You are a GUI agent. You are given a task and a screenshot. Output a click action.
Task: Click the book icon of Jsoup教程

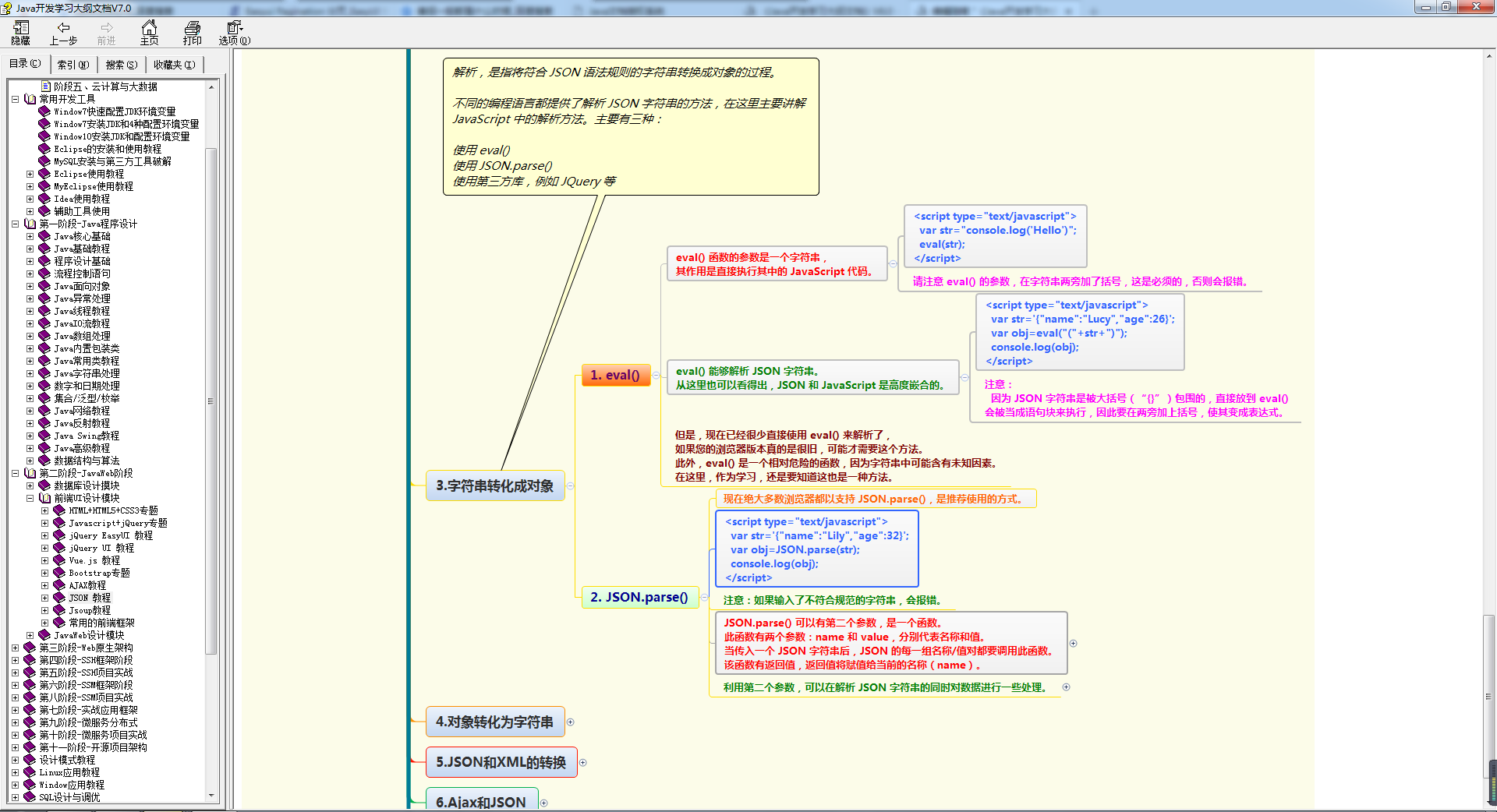pos(59,610)
